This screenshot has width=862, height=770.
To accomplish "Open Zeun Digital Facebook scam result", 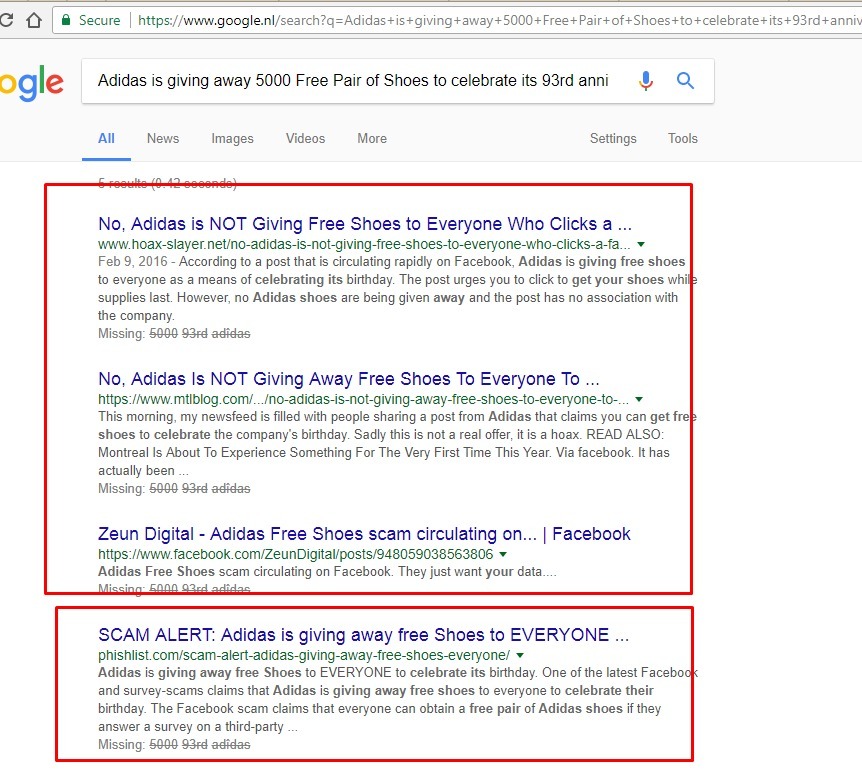I will click(x=364, y=534).
